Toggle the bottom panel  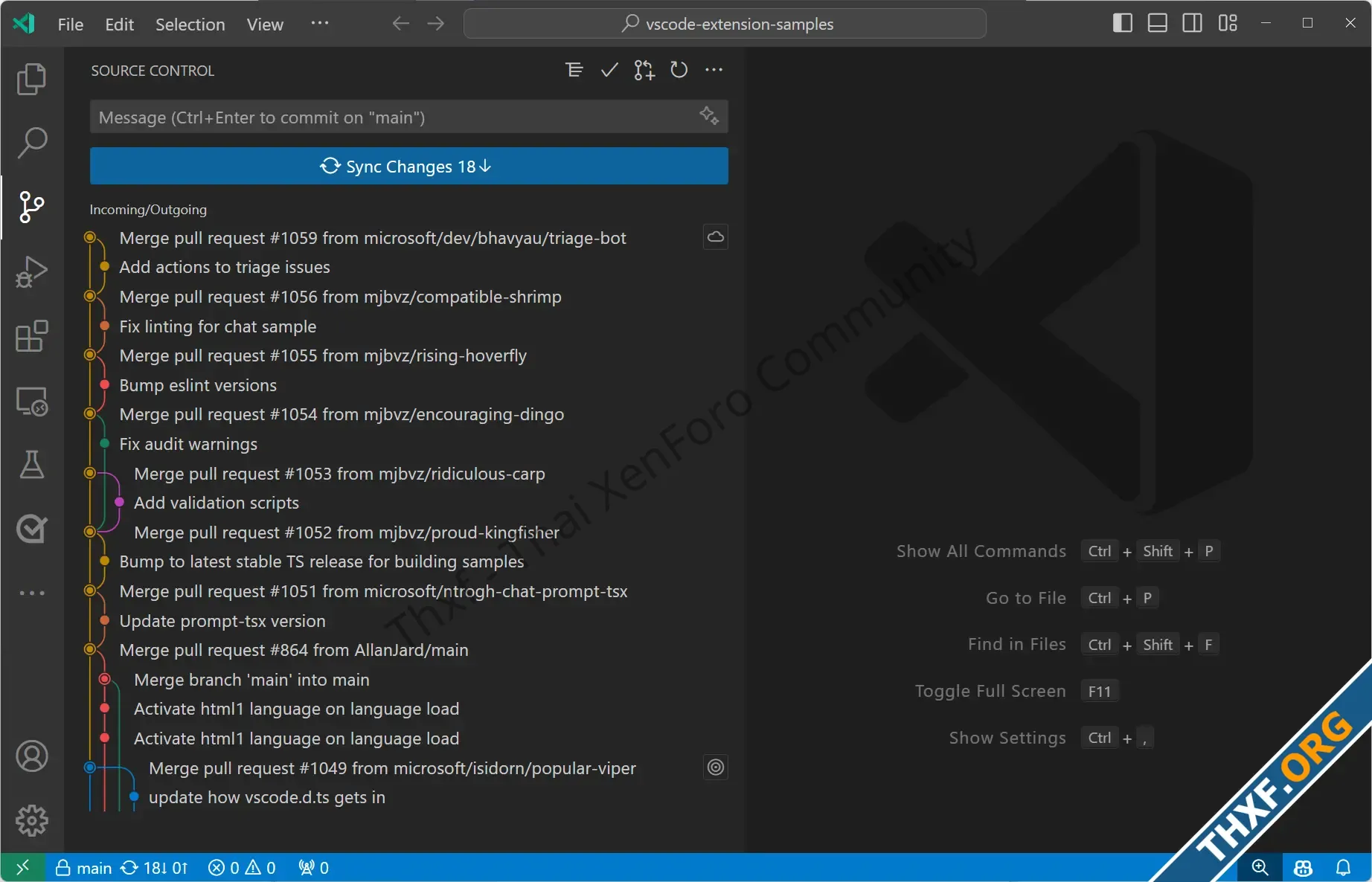click(1157, 23)
